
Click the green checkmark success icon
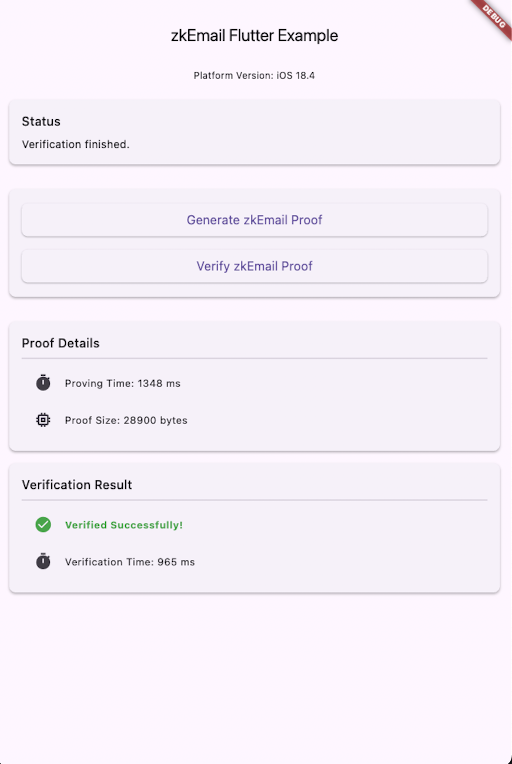[43, 525]
